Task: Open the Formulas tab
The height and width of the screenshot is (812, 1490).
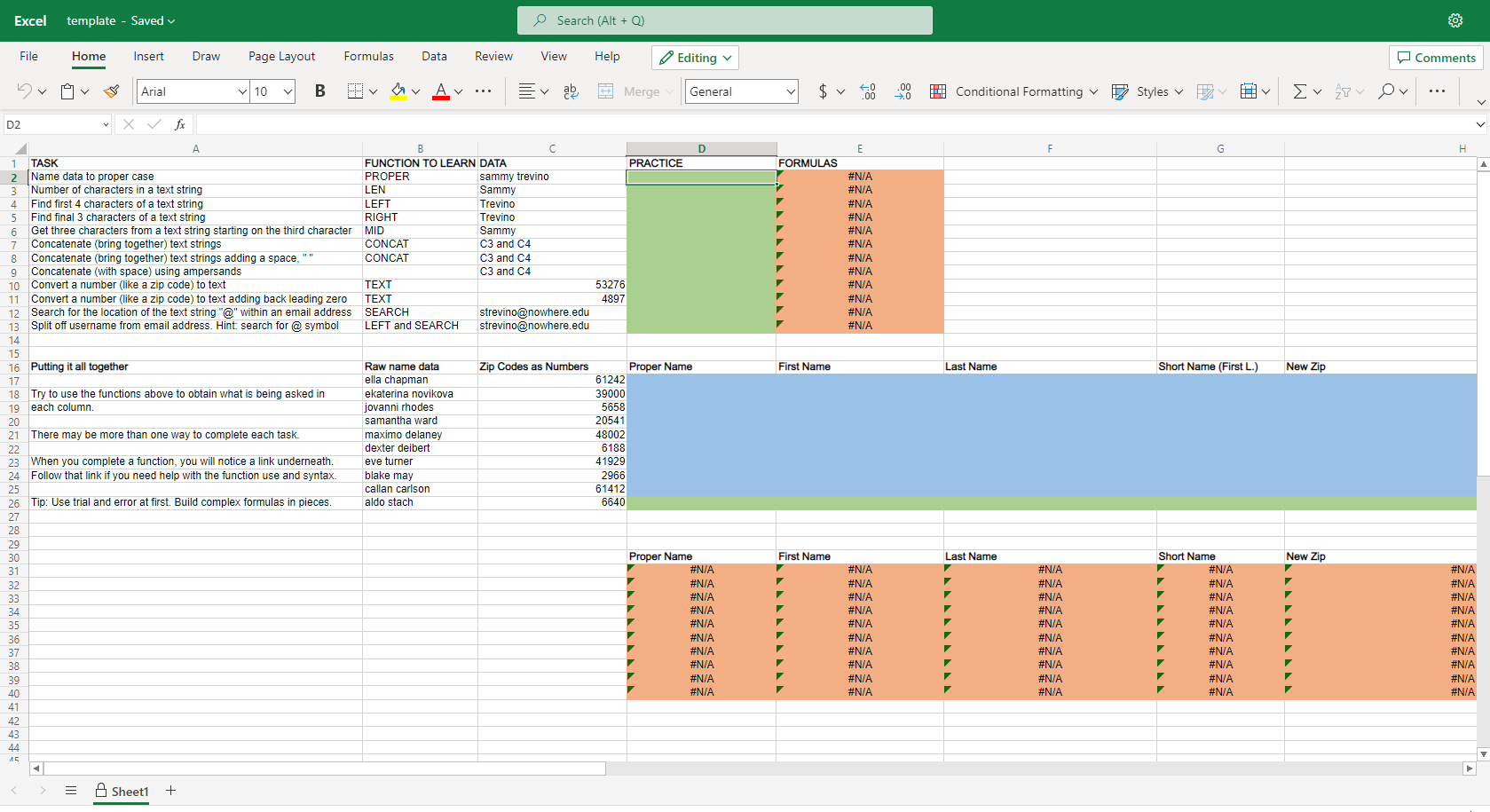Action: coord(368,56)
